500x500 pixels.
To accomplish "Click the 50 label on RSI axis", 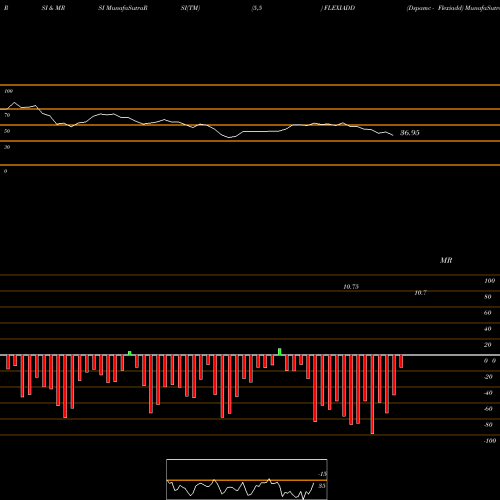I will click(x=7, y=131).
